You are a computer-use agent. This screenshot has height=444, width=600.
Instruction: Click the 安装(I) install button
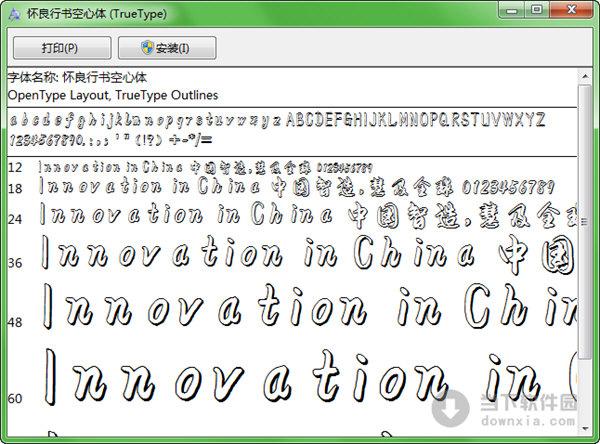167,48
